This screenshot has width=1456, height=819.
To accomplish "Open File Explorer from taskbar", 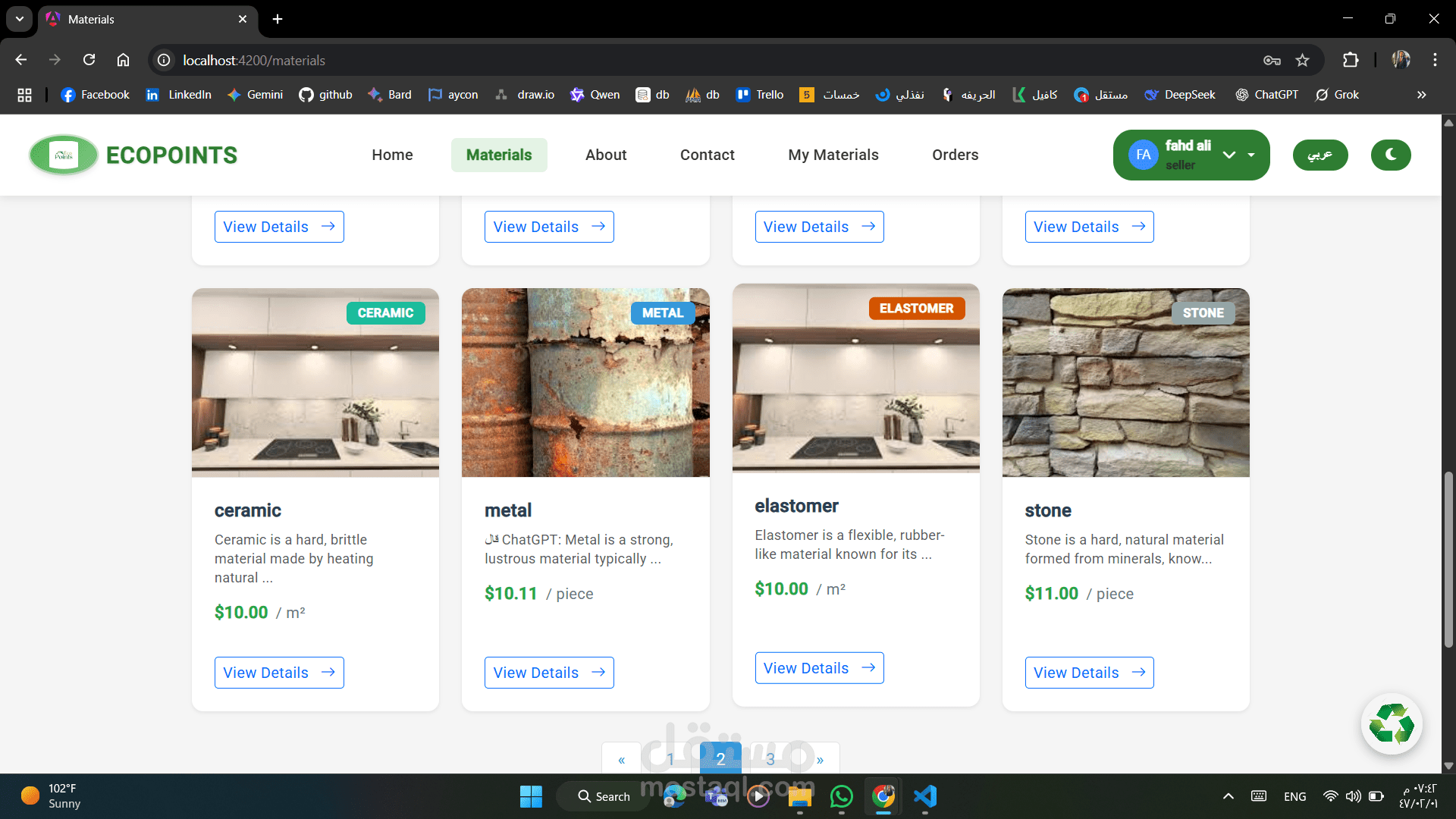I will click(x=800, y=796).
